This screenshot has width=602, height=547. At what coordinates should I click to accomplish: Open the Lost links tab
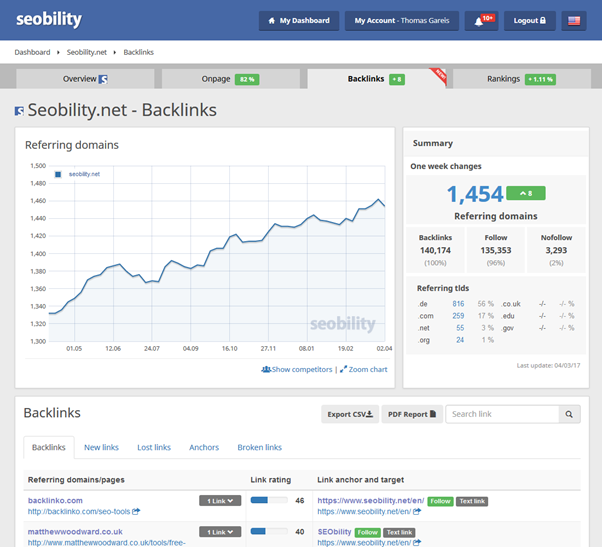click(x=154, y=448)
